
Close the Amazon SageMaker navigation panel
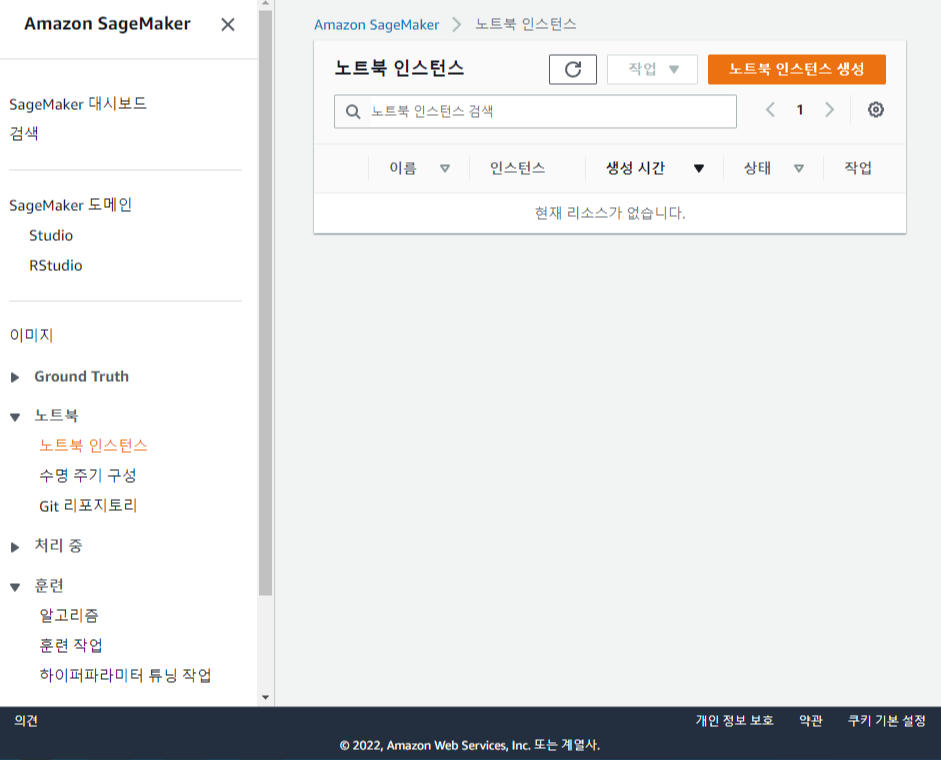tap(227, 25)
